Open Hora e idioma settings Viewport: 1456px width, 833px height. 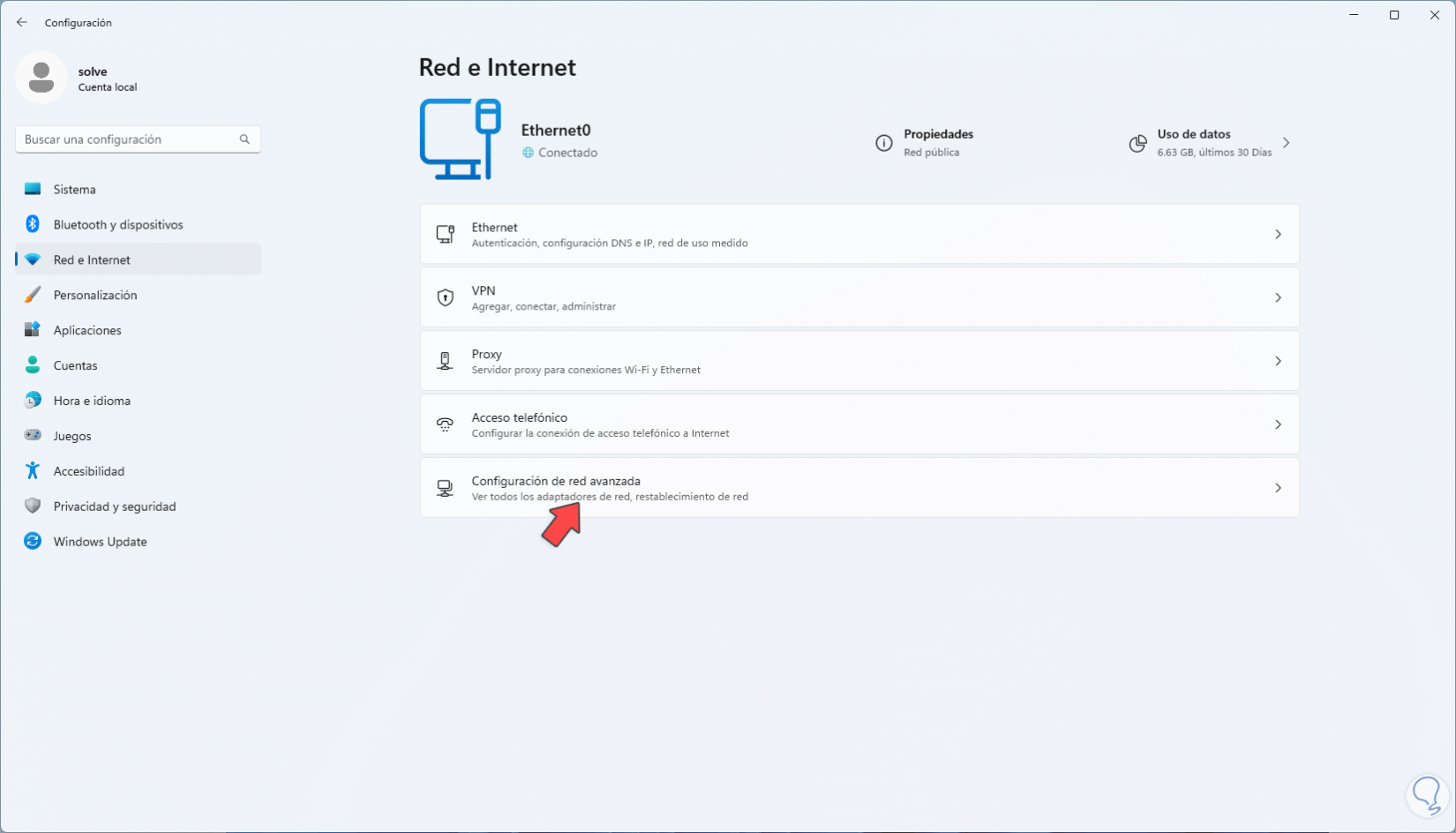click(x=139, y=401)
